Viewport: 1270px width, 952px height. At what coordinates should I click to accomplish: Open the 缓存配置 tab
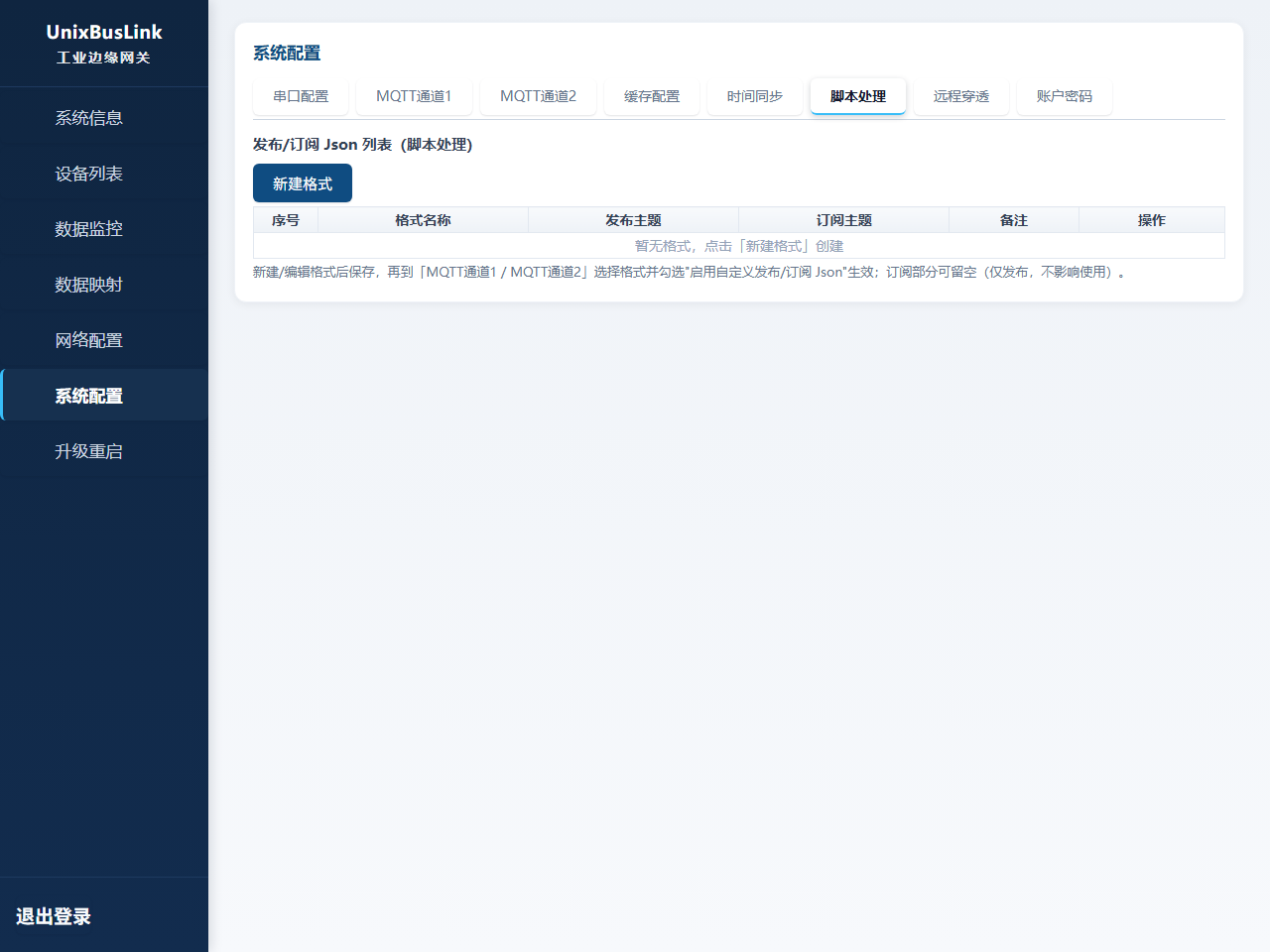pyautogui.click(x=652, y=96)
